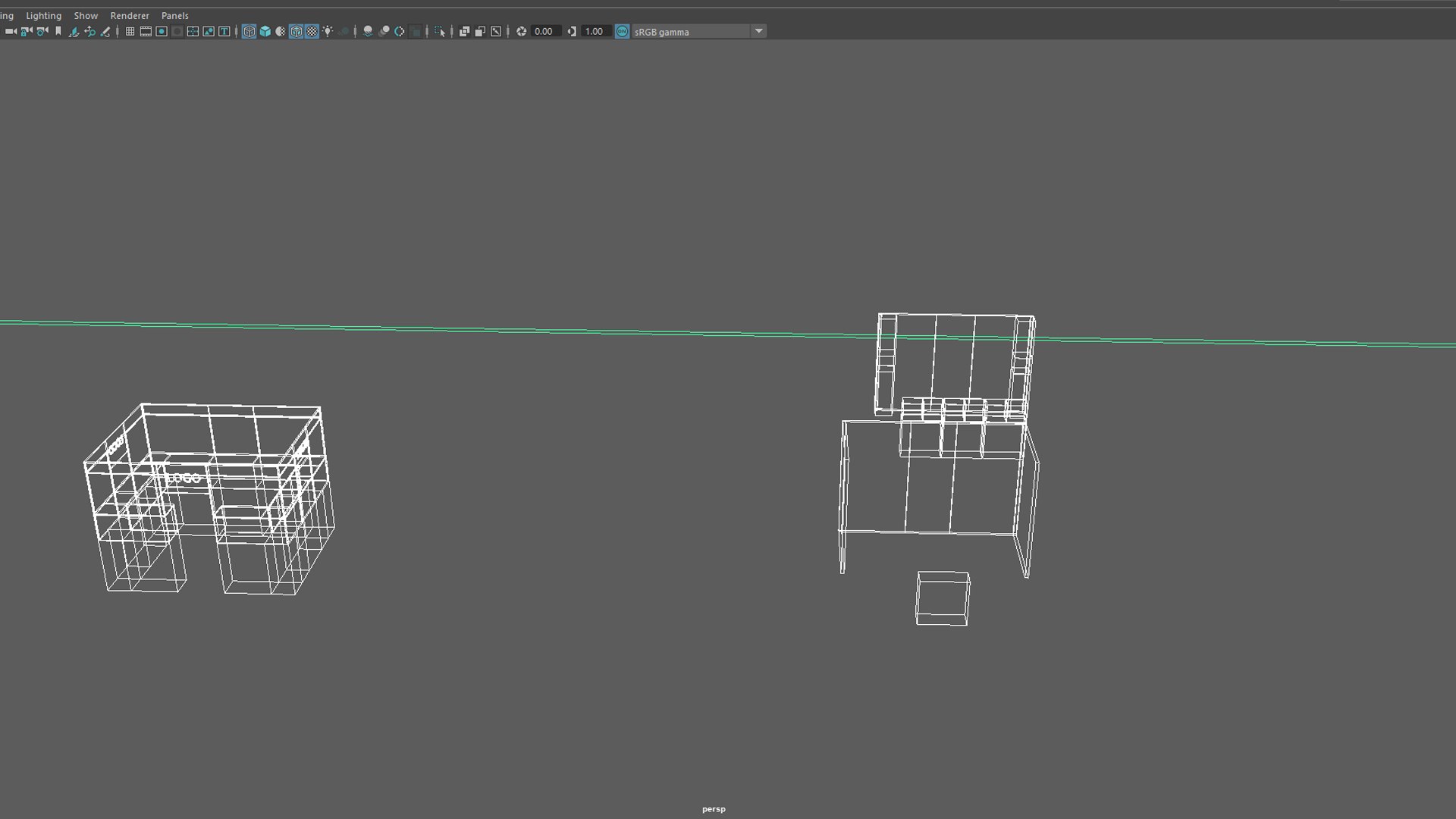1456x819 pixels.
Task: Toggle wireframe on shaded icon
Action: coord(296,31)
